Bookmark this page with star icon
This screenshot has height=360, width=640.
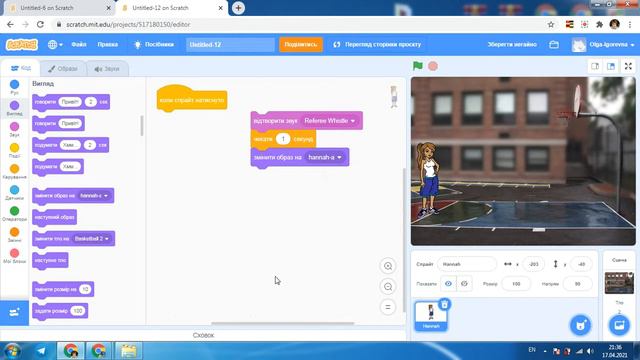(551, 24)
